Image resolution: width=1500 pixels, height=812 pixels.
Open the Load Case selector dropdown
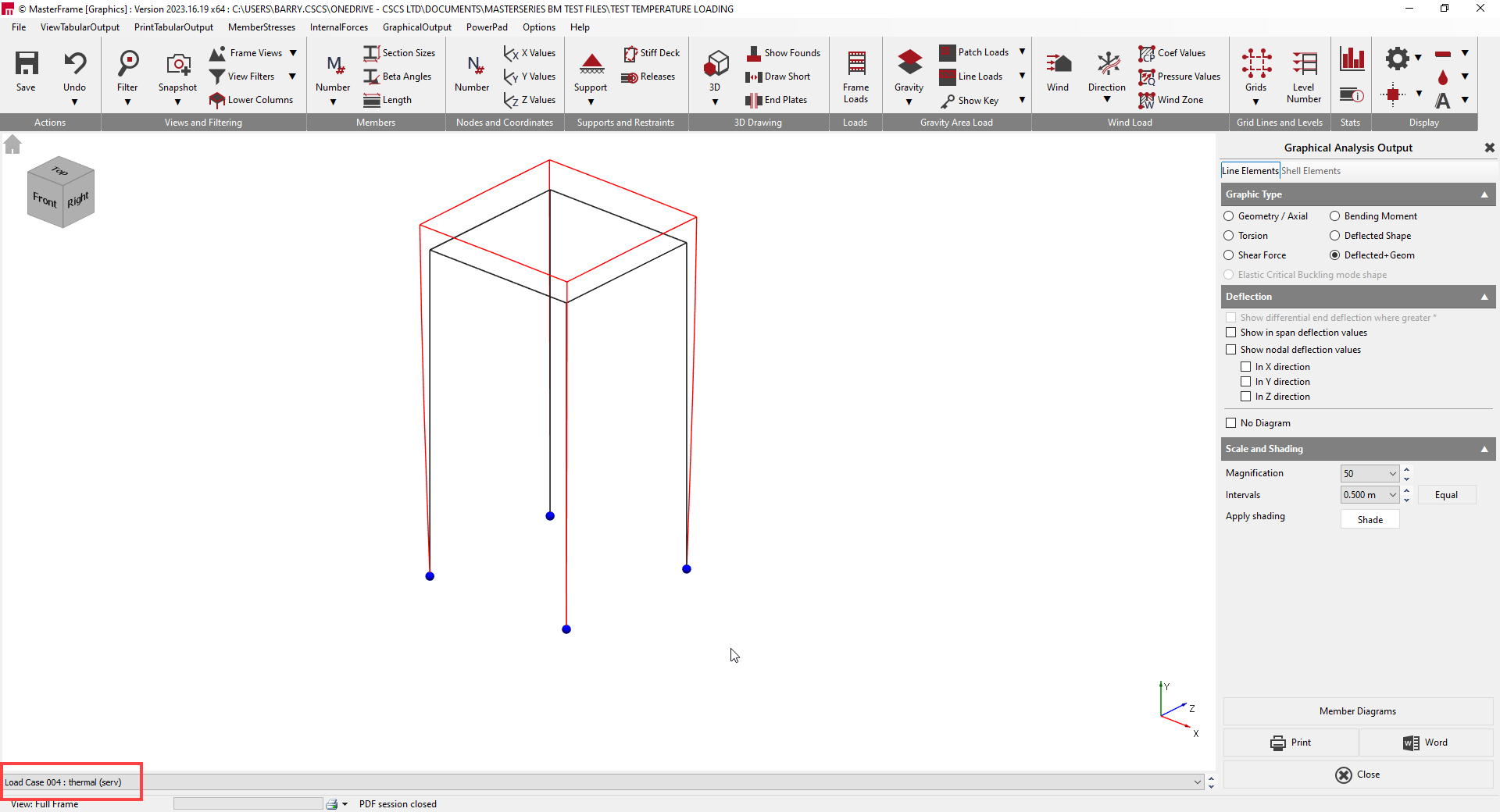click(1197, 782)
